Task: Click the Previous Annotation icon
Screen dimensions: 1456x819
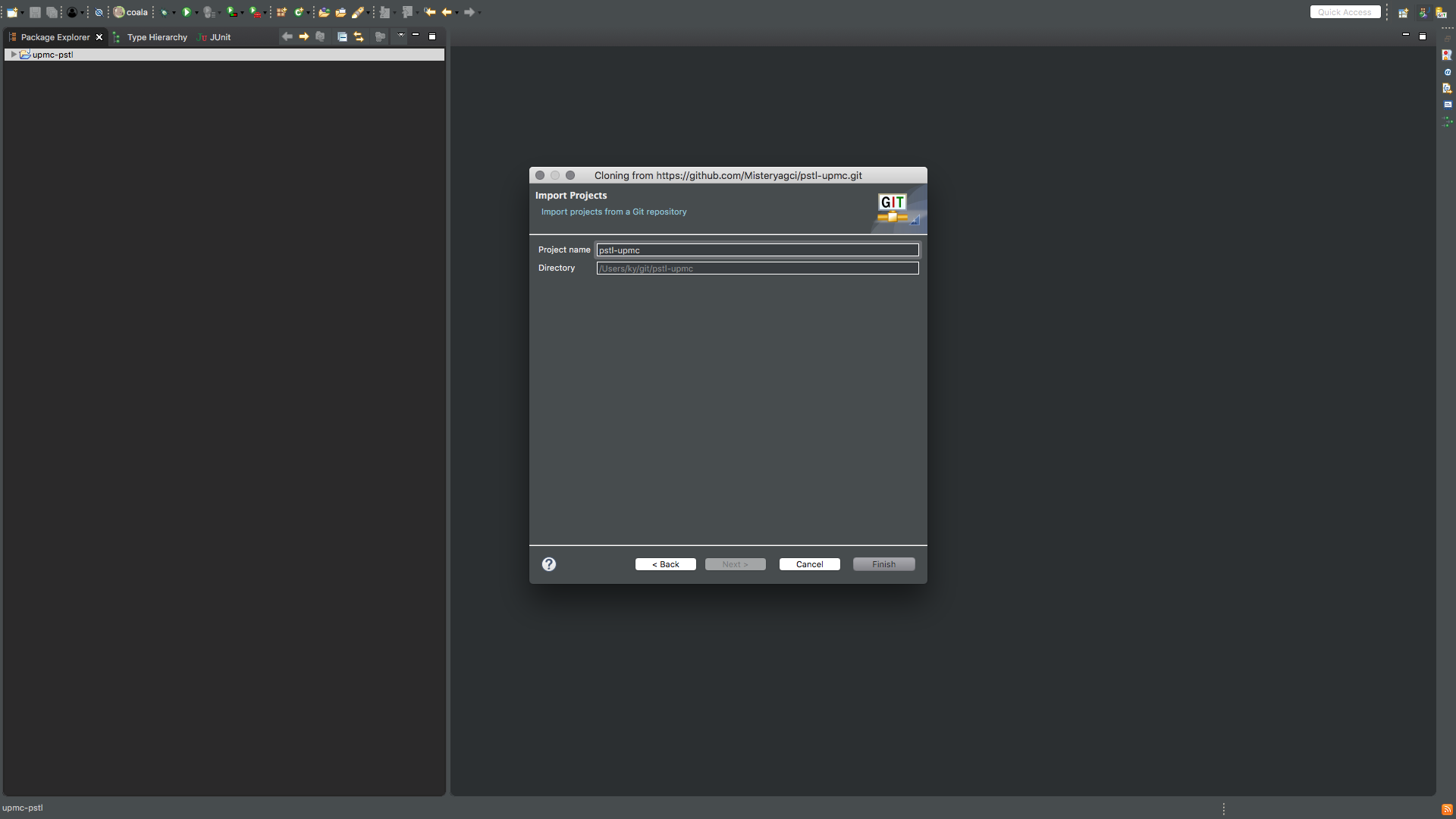Action: coord(407,12)
